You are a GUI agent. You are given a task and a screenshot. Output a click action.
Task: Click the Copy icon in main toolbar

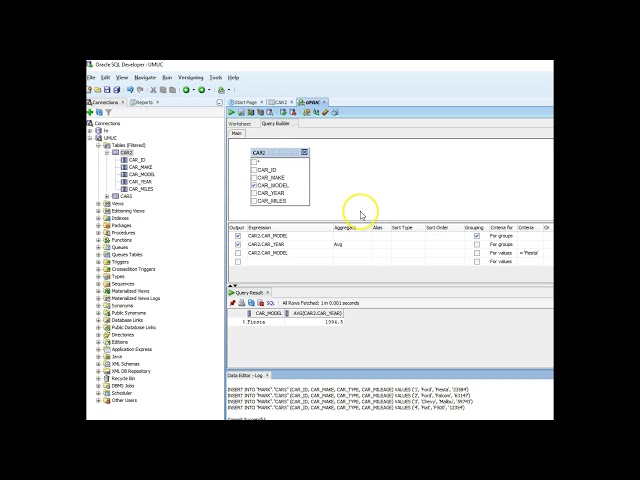coord(163,90)
